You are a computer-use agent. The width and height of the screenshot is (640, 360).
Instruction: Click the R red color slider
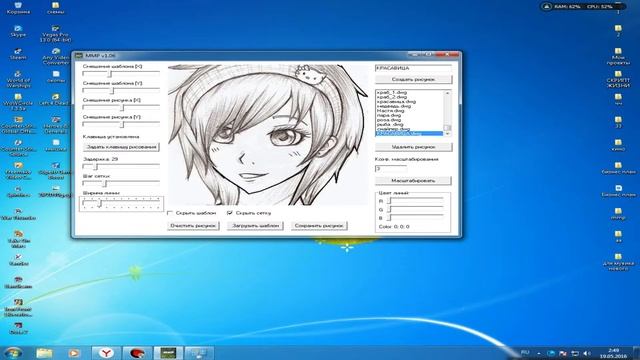[415, 201]
